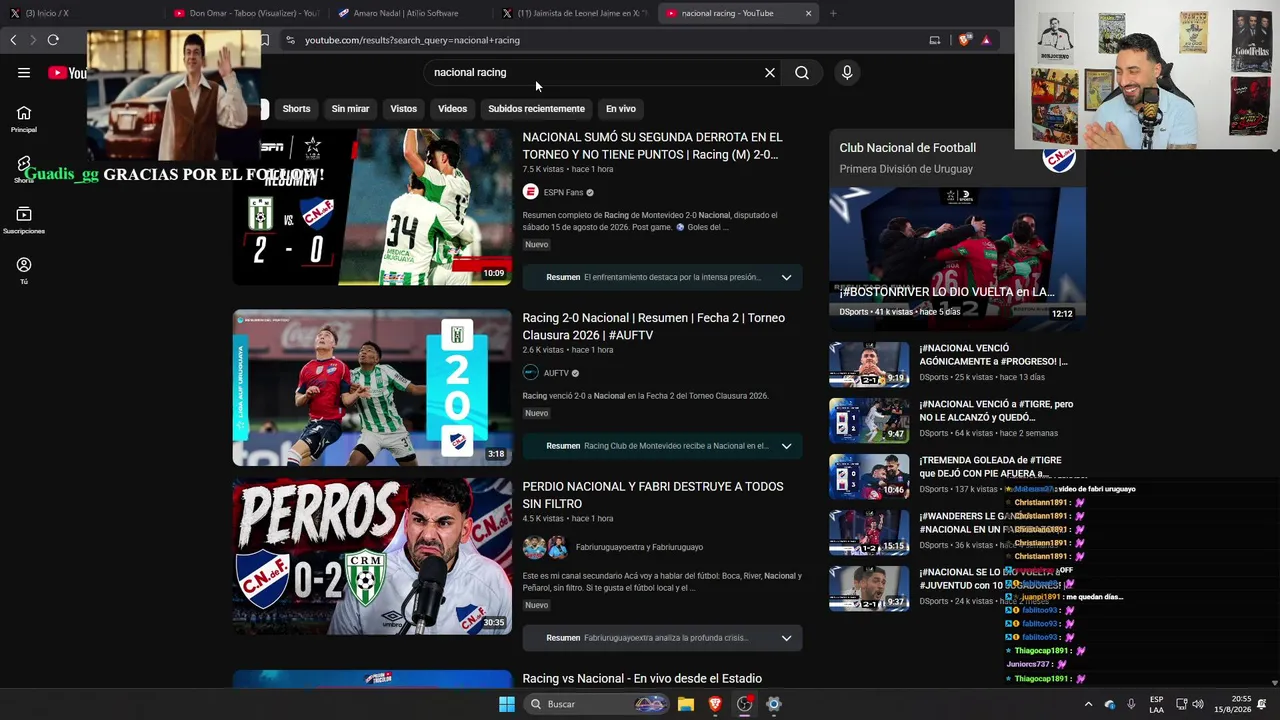Screen dimensions: 1280x720
Task: Click the YouTube search text field
Action: pyautogui.click(x=595, y=72)
